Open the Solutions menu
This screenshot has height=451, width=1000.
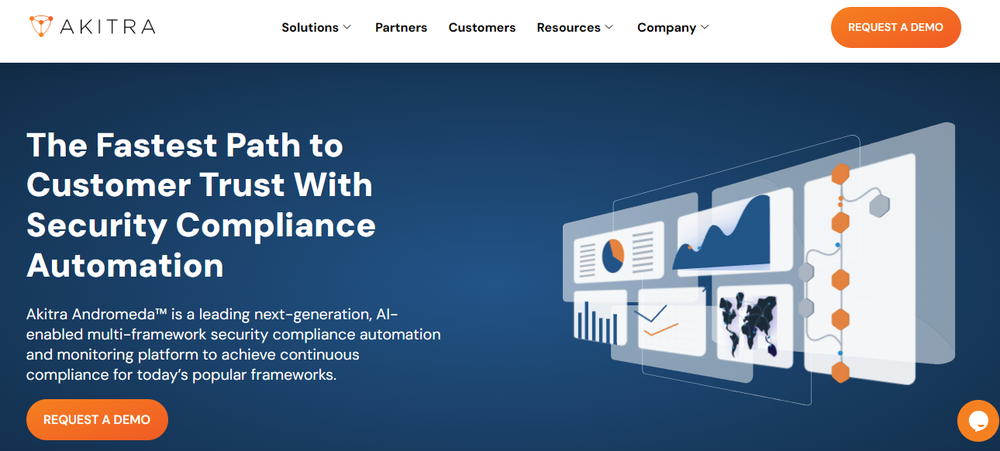[316, 27]
